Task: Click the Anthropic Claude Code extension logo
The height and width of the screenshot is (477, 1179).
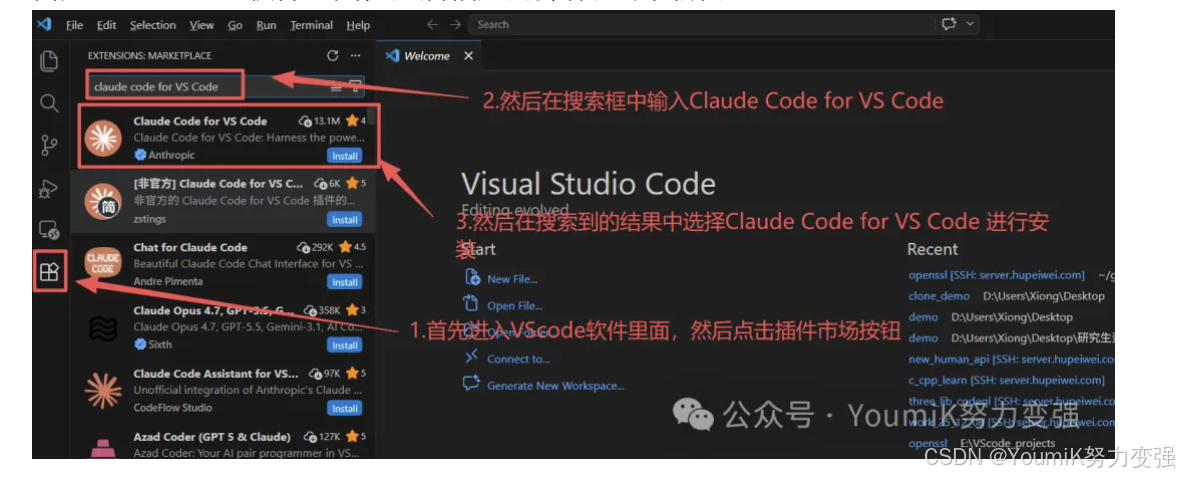Action: [x=103, y=138]
